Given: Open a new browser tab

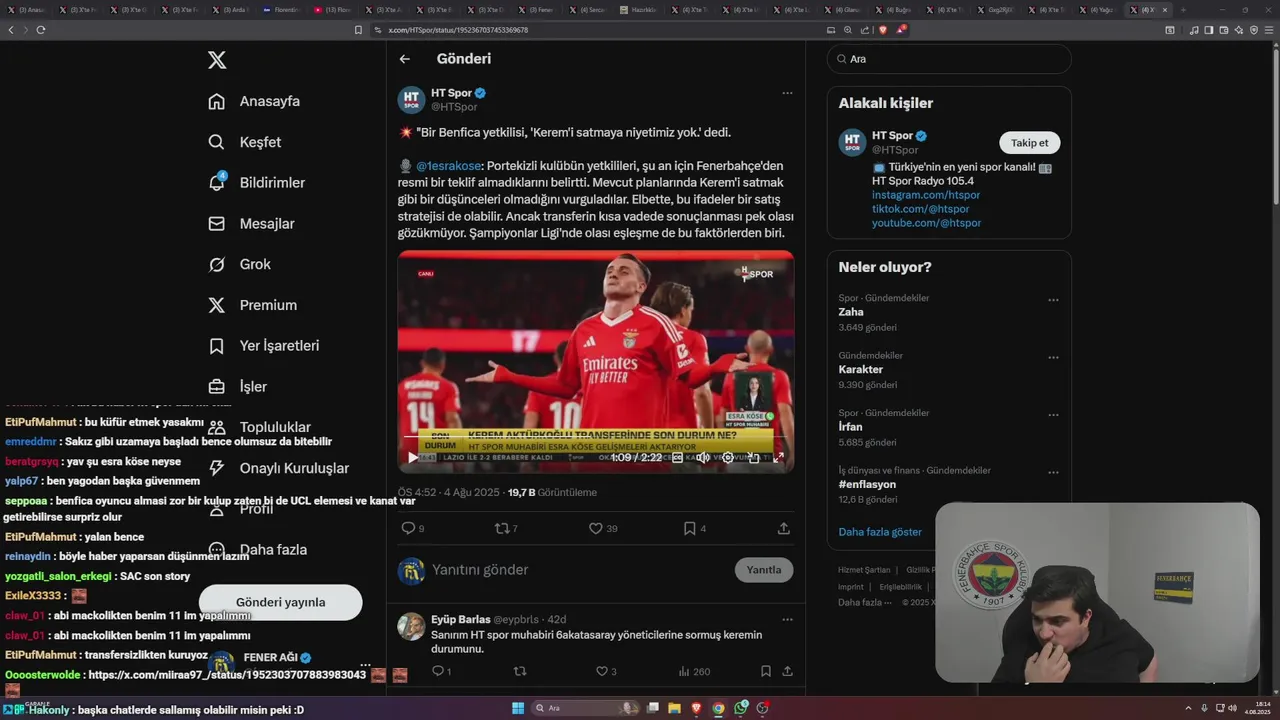Looking at the screenshot, I should 1184,10.
